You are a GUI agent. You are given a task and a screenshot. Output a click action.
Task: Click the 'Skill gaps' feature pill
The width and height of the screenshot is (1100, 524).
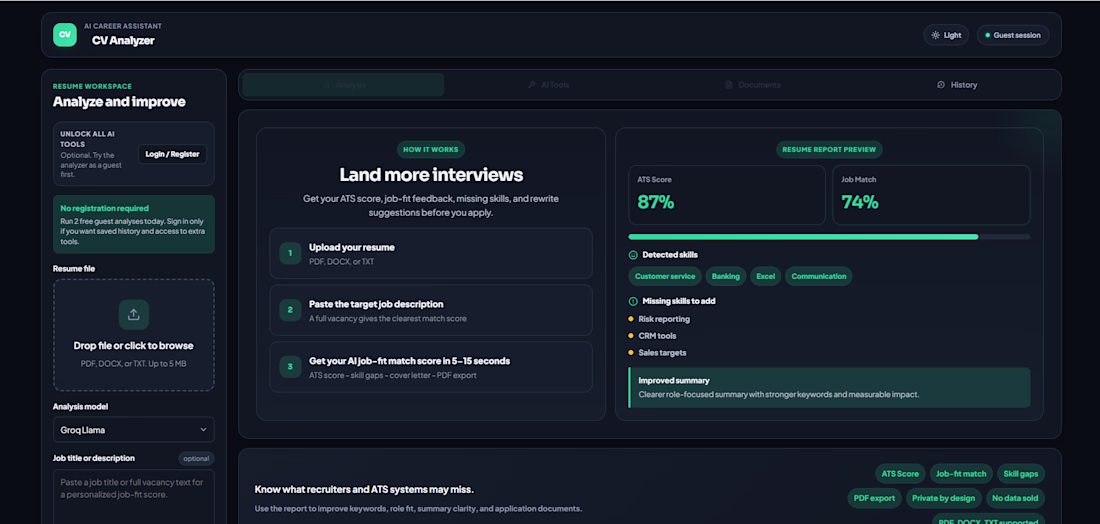pos(1021,474)
